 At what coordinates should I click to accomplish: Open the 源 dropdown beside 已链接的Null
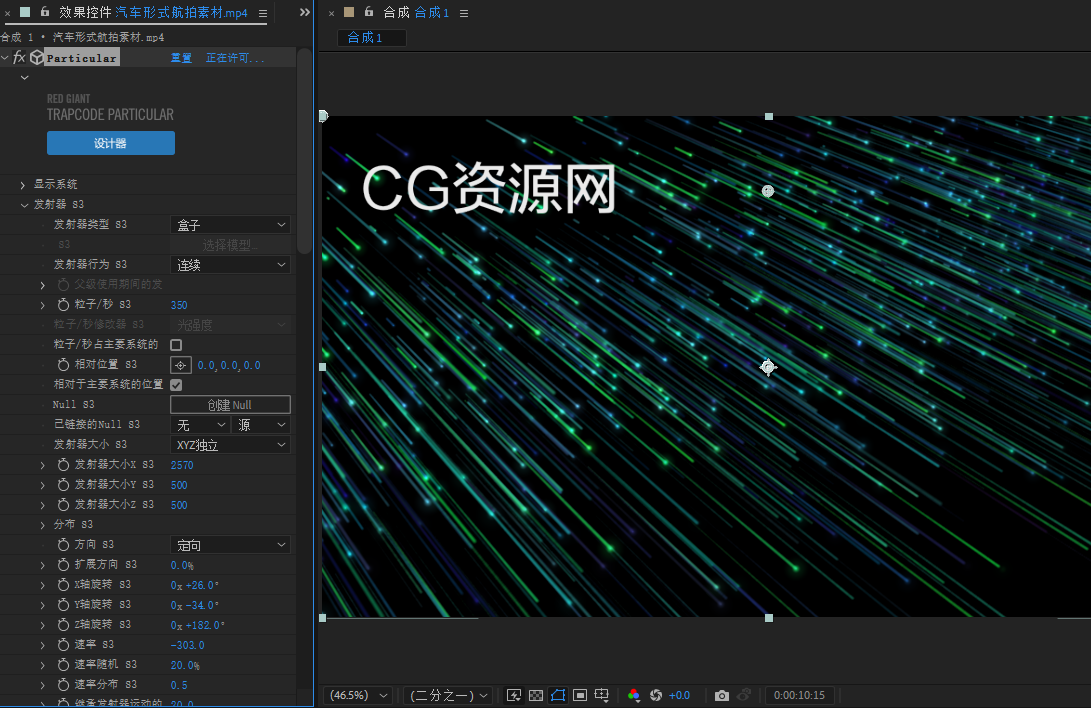tap(261, 425)
